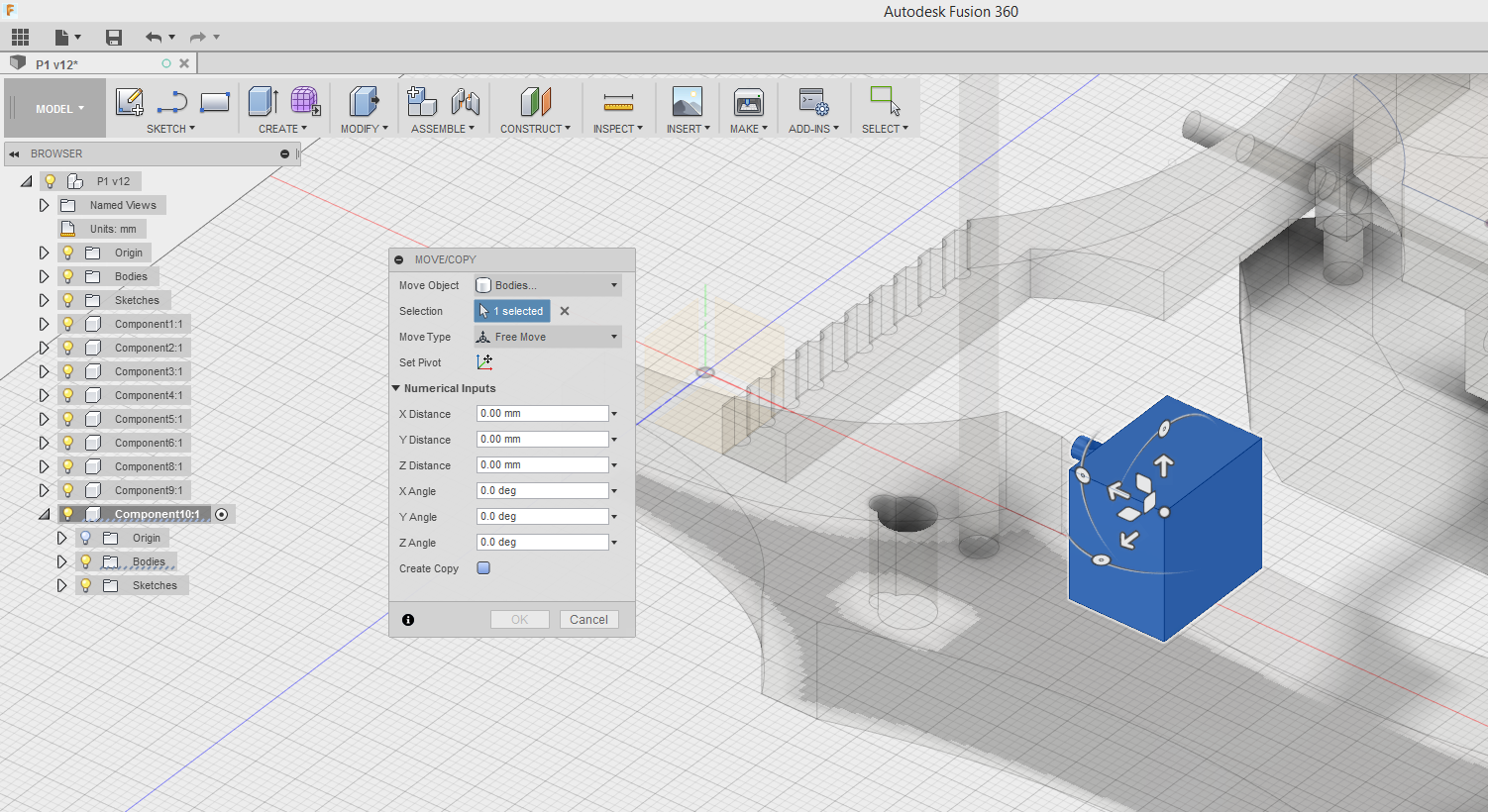
Task: Select the Insert image icon
Action: coord(688,102)
